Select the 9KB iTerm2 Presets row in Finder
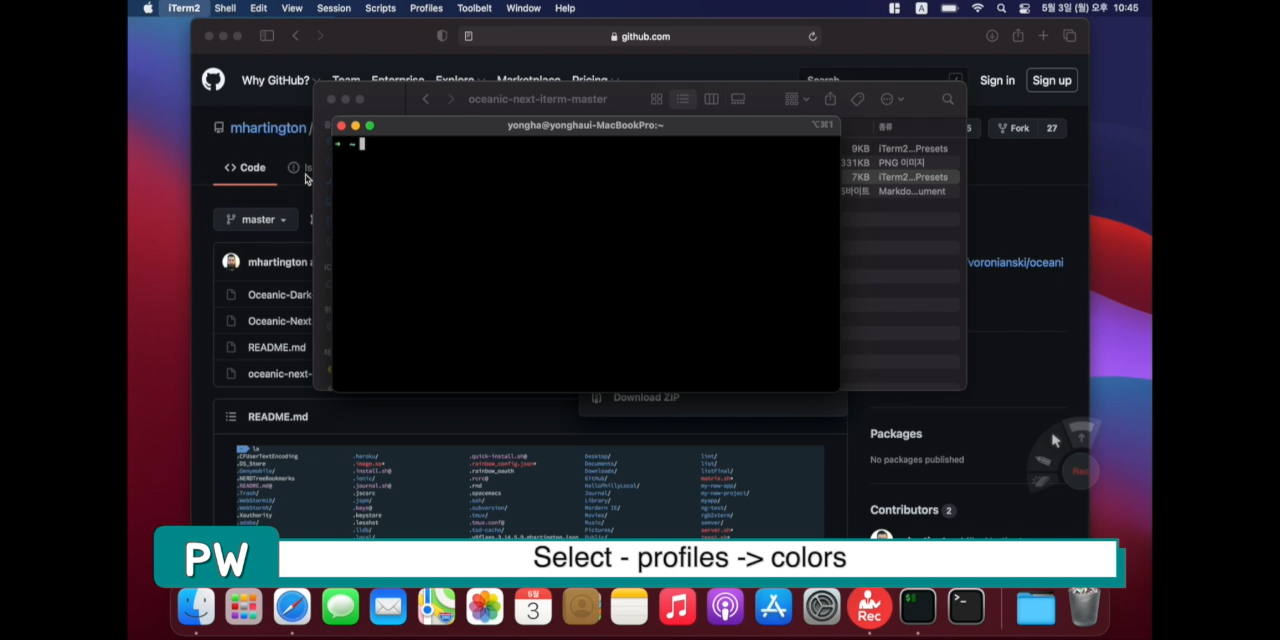 (900, 149)
